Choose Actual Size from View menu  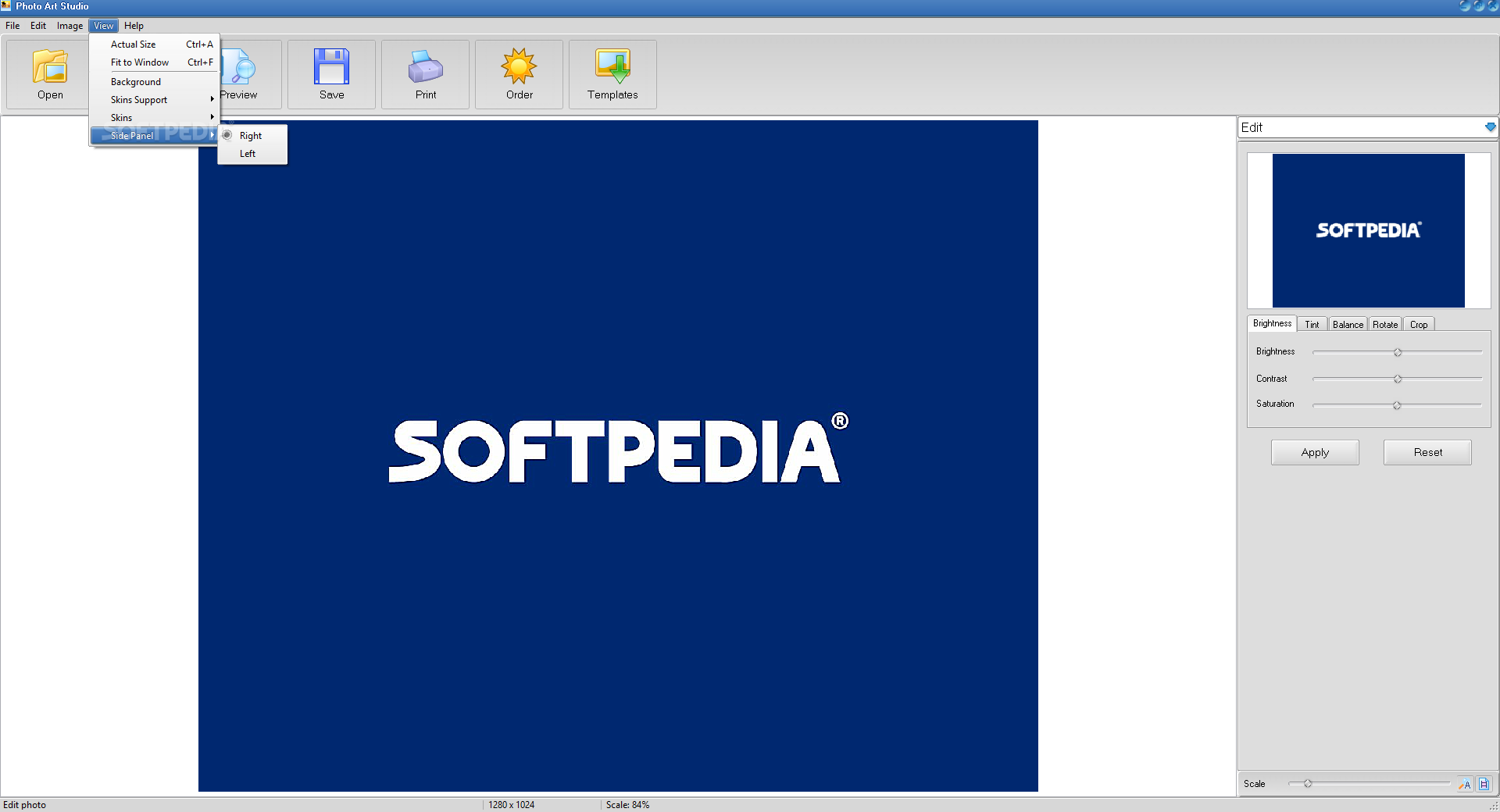(x=155, y=45)
